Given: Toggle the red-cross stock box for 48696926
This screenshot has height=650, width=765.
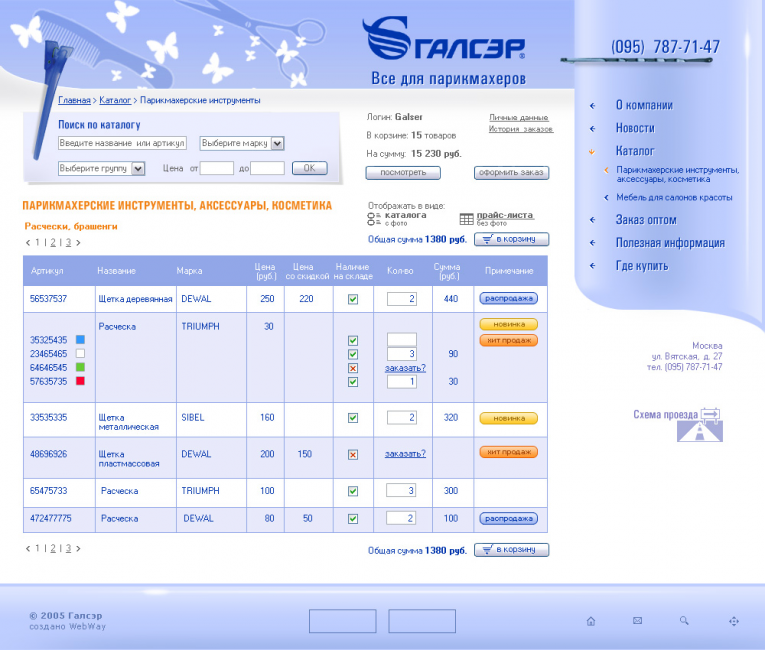Looking at the screenshot, I should 353,455.
